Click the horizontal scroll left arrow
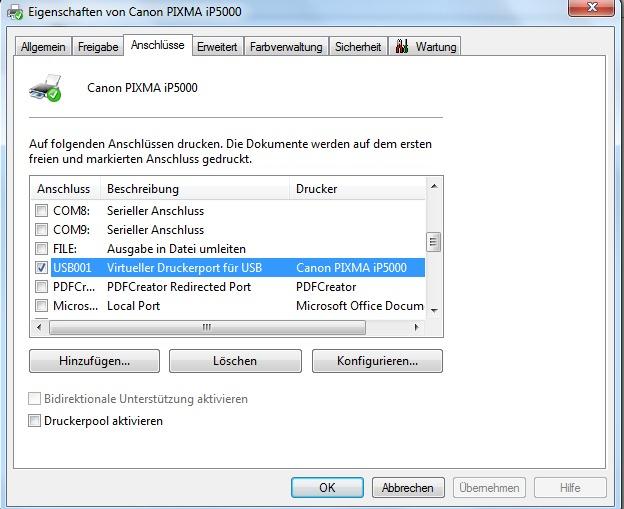Screen dimensions: 624x509 (39, 327)
